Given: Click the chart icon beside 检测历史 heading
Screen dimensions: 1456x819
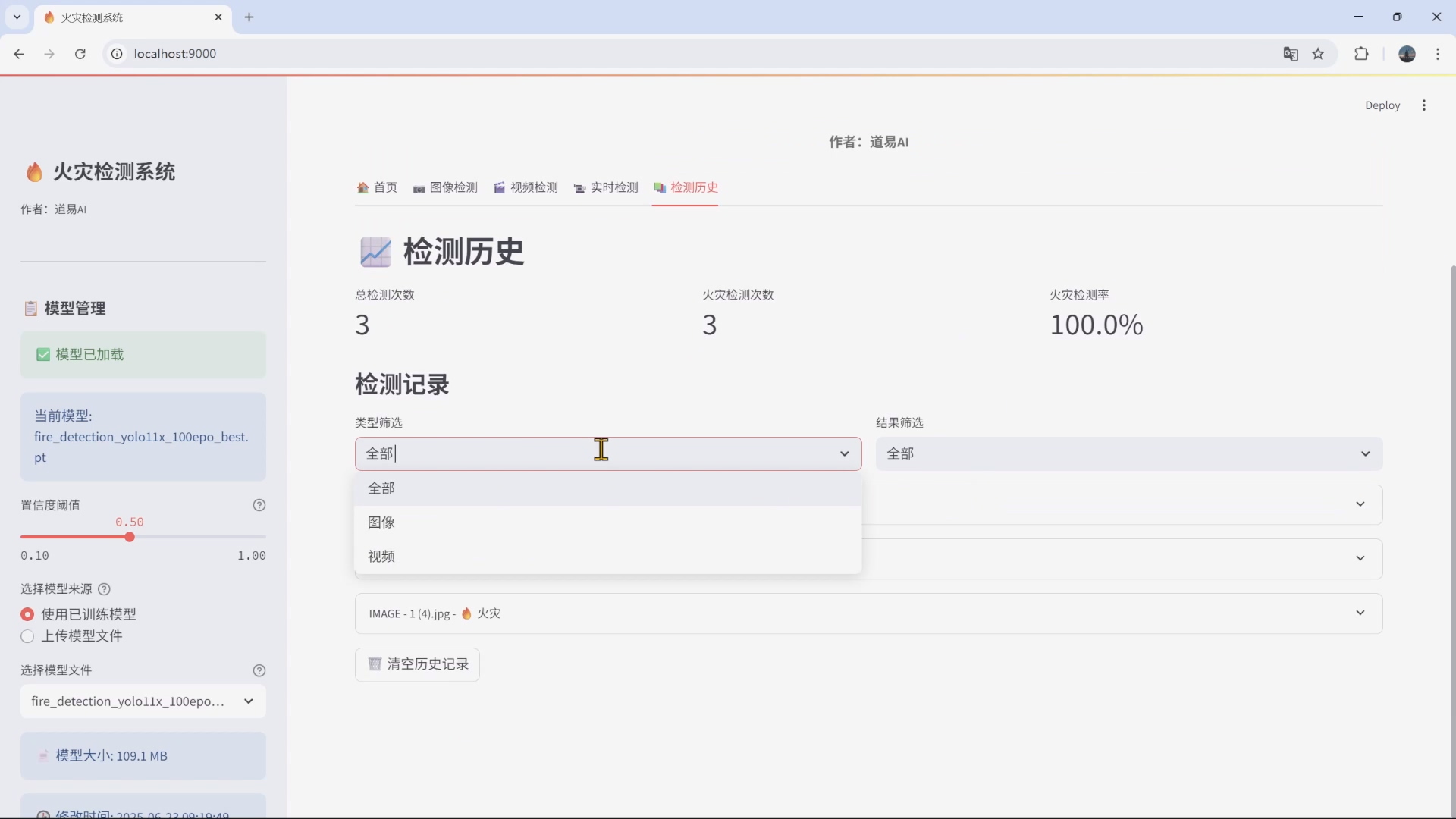Looking at the screenshot, I should (x=376, y=252).
